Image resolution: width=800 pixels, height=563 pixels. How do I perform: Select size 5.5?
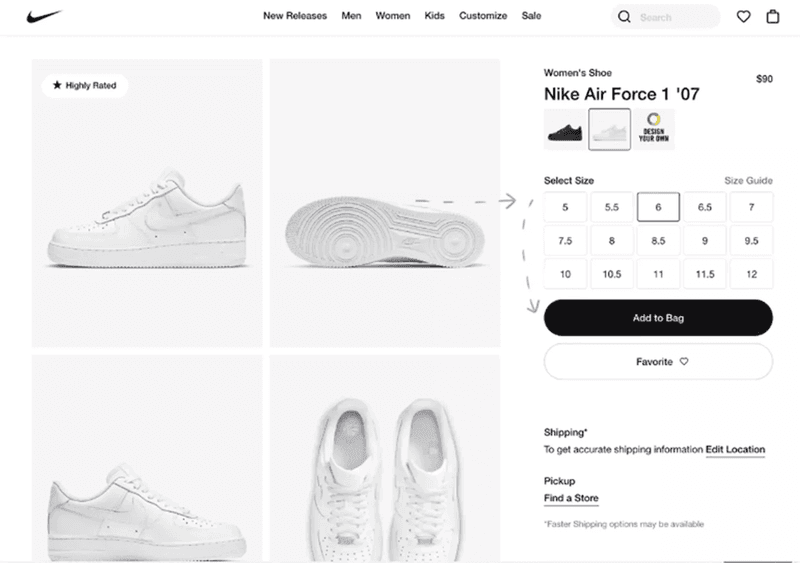[x=612, y=207]
